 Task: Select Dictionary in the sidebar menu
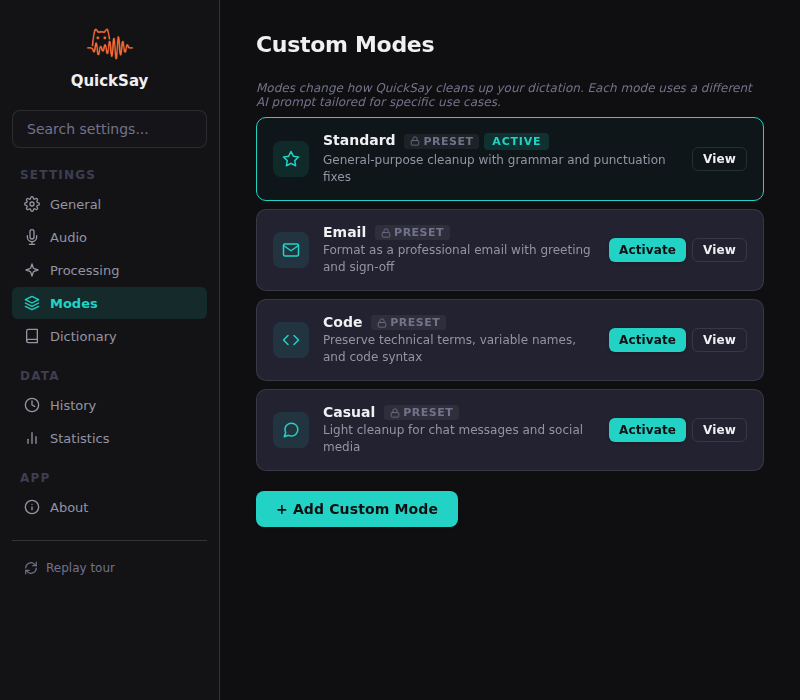pyautogui.click(x=81, y=336)
